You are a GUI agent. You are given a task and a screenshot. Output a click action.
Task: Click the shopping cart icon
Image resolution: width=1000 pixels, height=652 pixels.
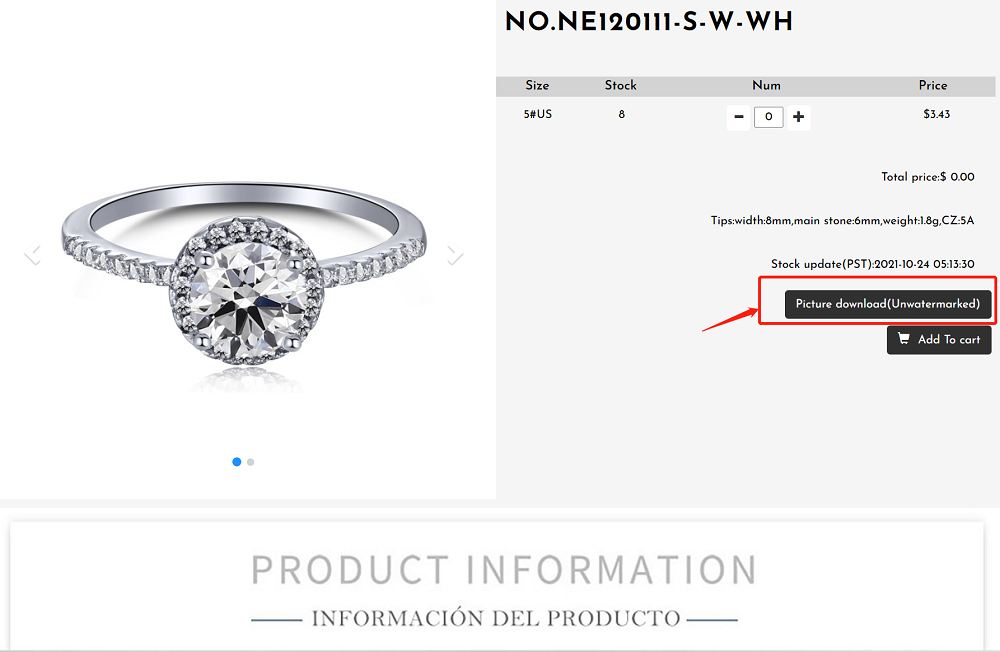pyautogui.click(x=904, y=339)
